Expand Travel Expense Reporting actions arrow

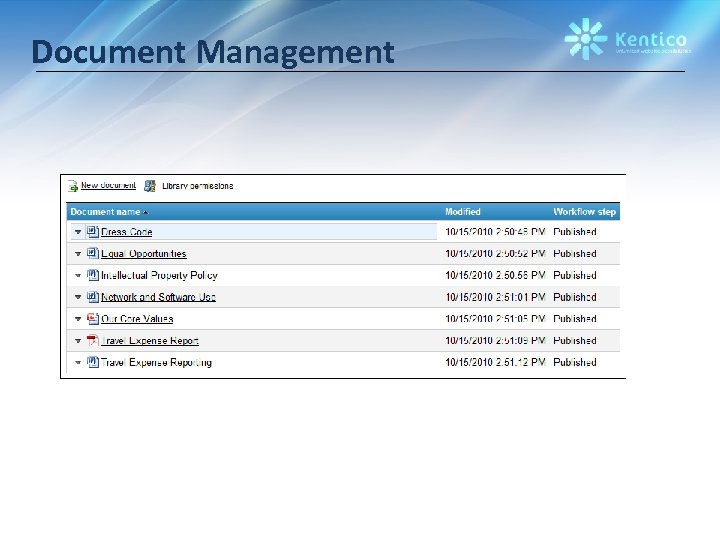coord(78,362)
